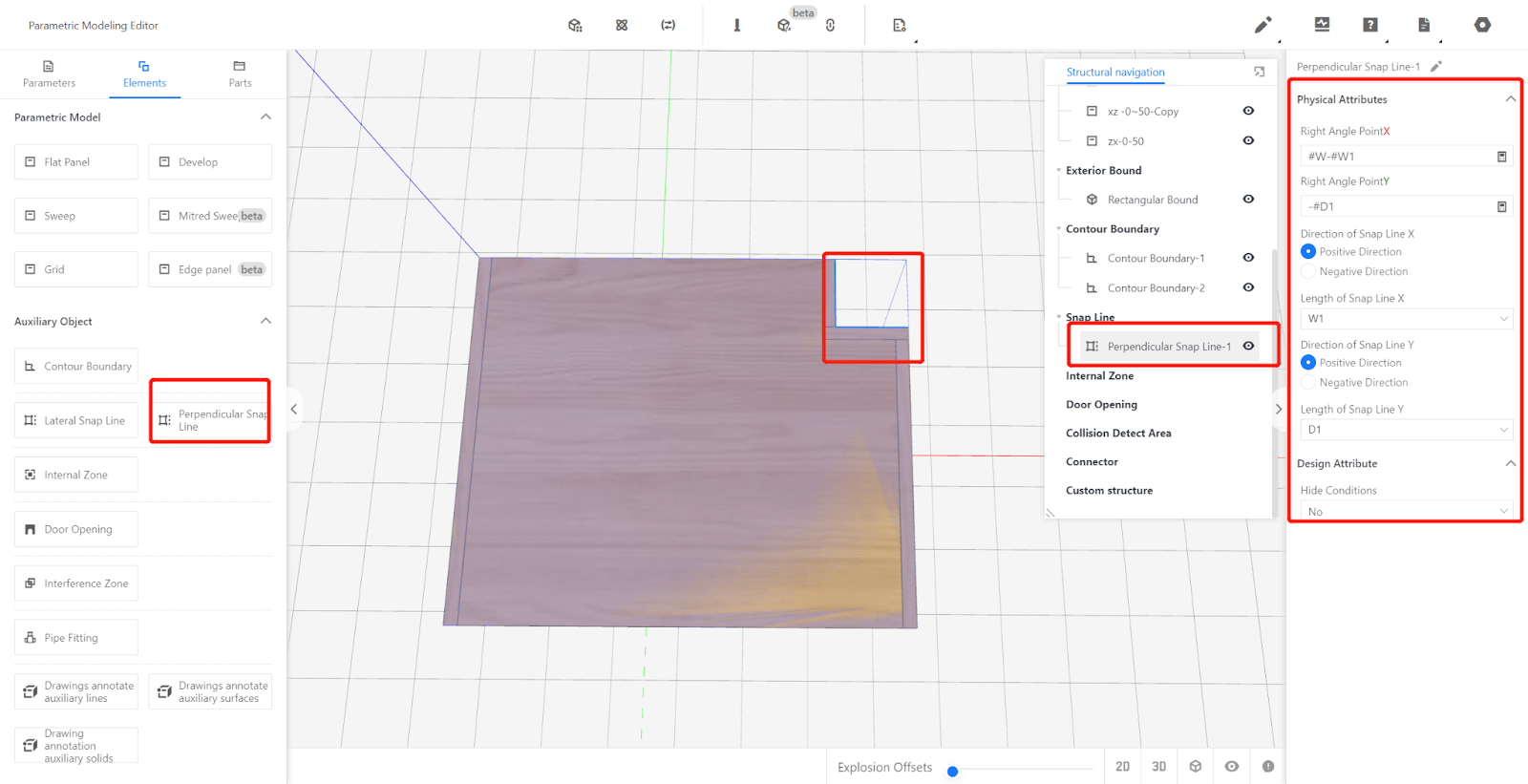Switch to the Parameters tab

49,74
